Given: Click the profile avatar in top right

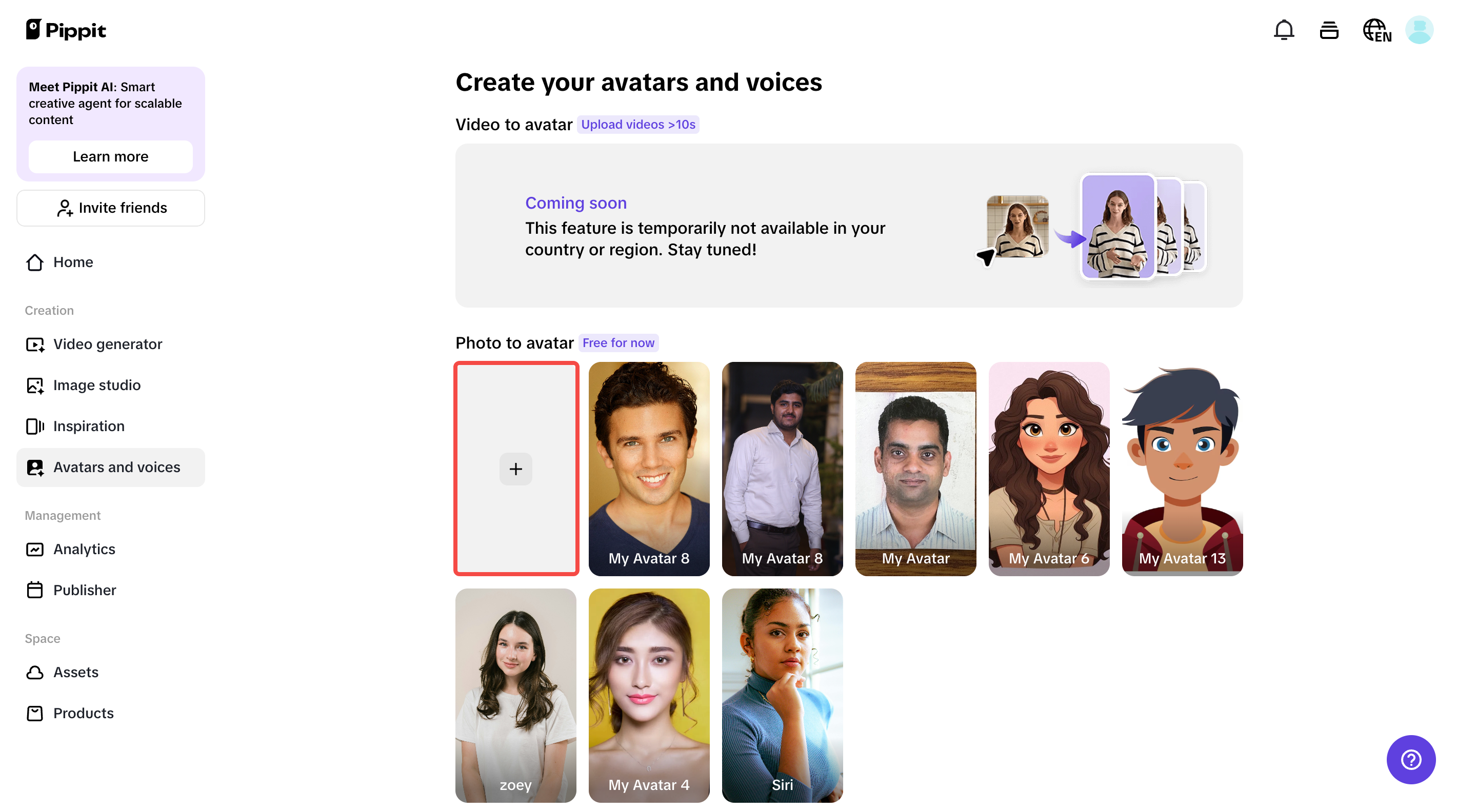Looking at the screenshot, I should [1419, 30].
